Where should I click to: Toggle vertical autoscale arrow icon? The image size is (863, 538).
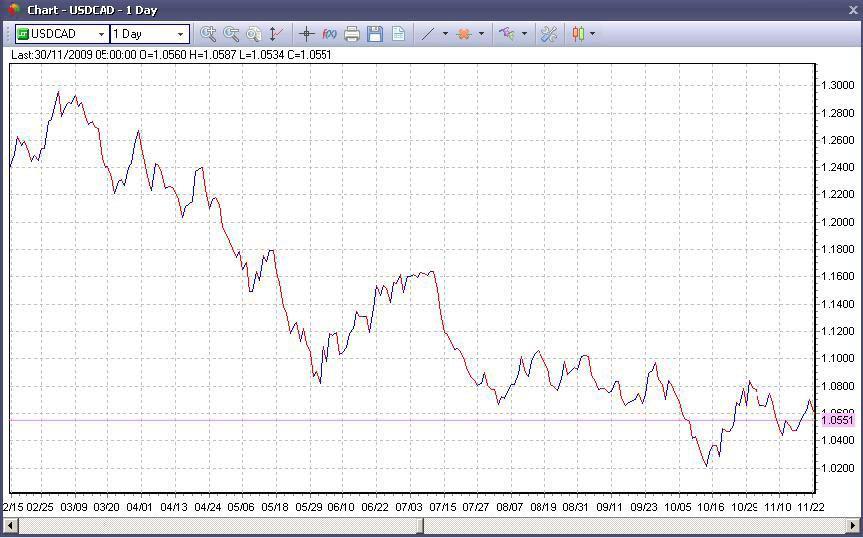(x=276, y=34)
